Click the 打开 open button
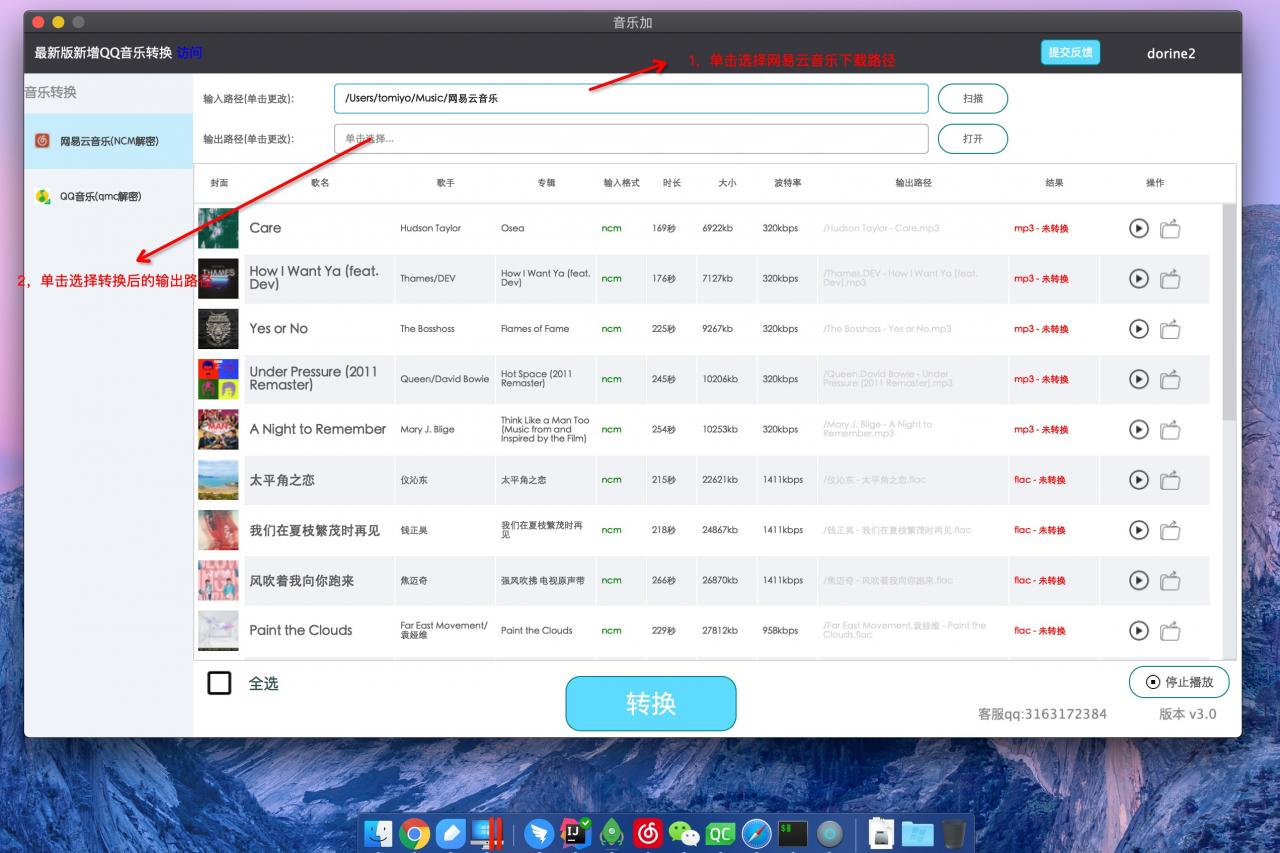The image size is (1280, 853). 972,139
